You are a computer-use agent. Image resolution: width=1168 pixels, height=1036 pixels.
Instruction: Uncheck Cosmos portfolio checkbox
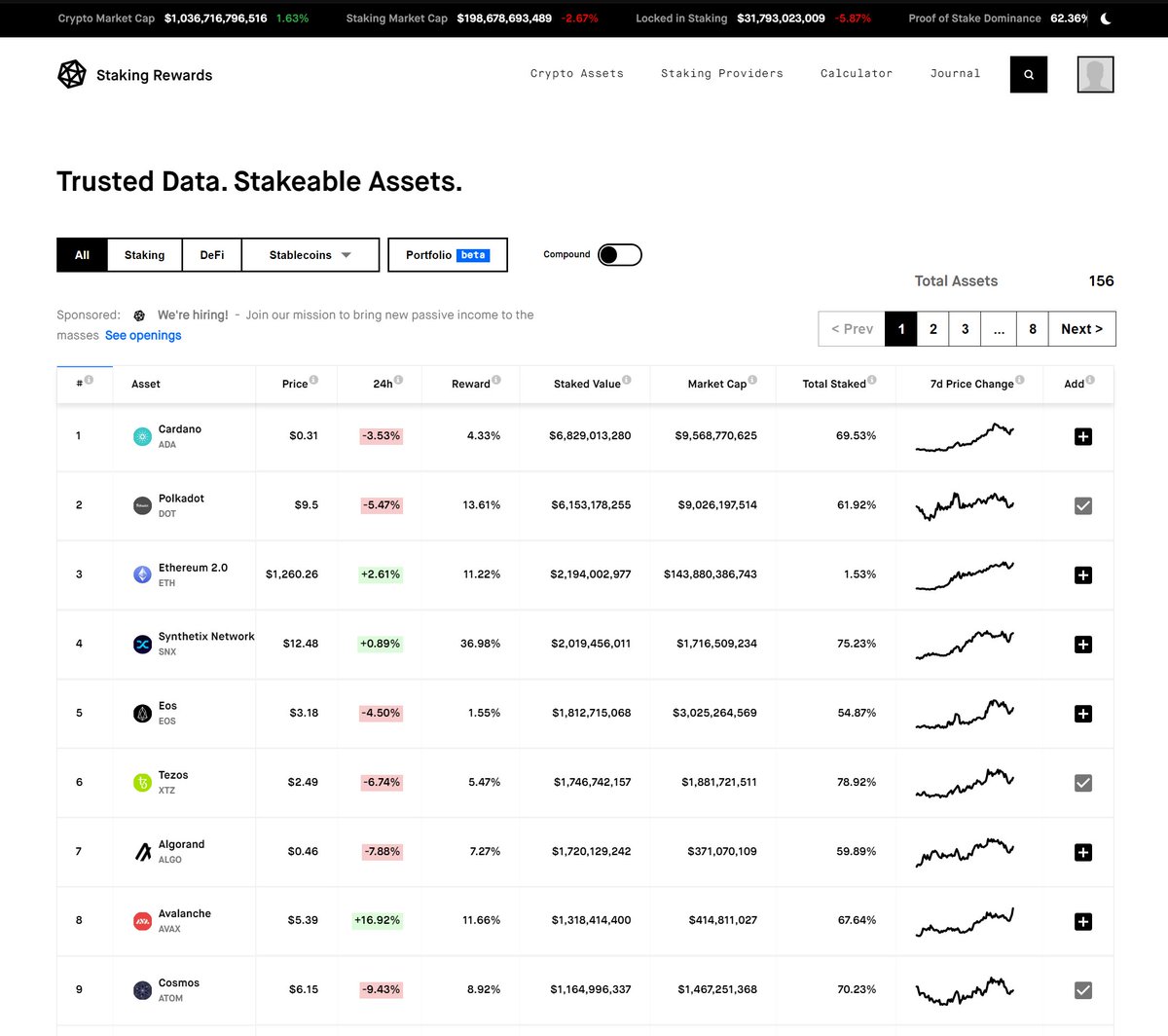tap(1082, 990)
